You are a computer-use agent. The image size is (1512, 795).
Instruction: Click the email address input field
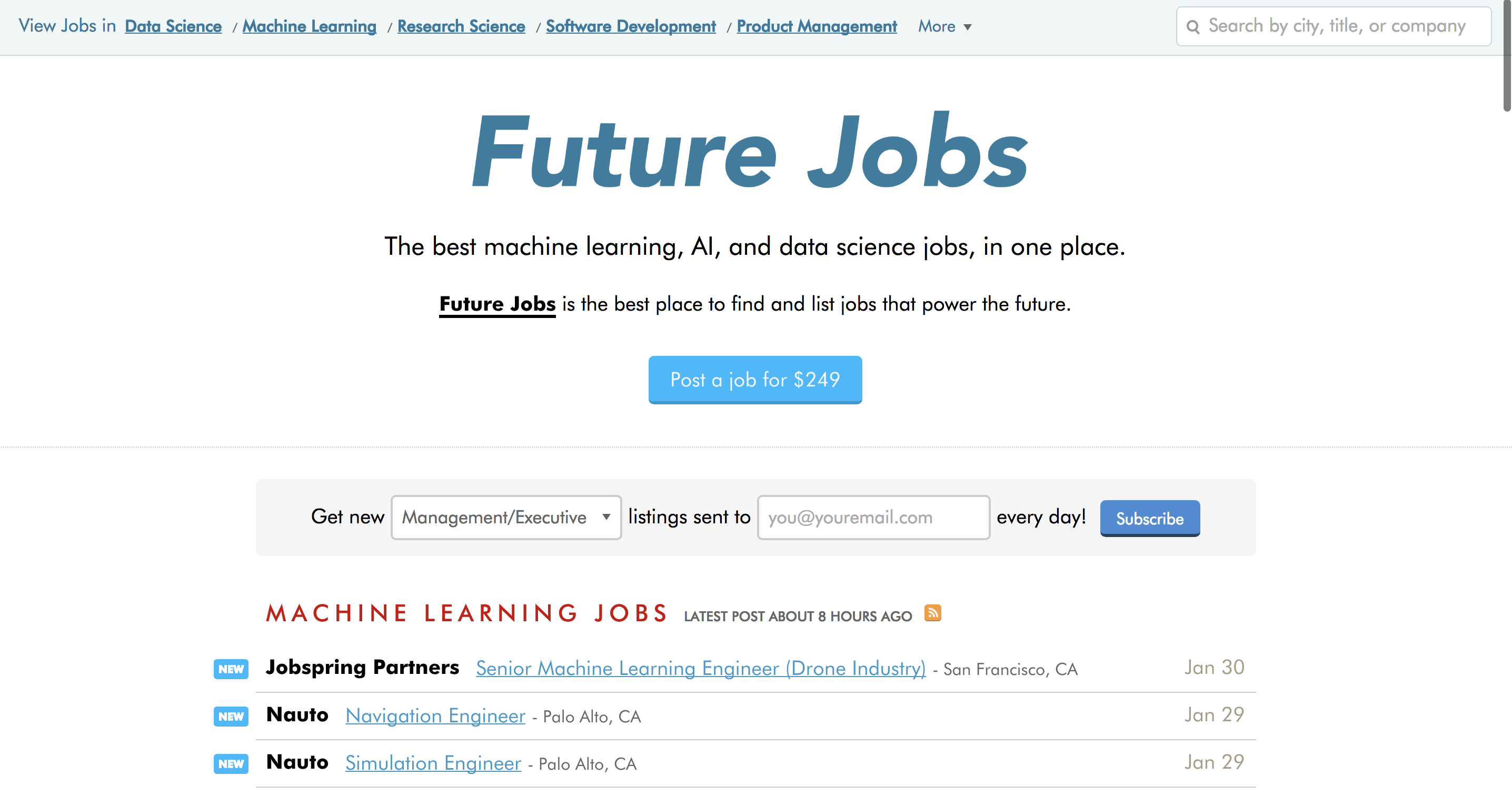point(873,518)
